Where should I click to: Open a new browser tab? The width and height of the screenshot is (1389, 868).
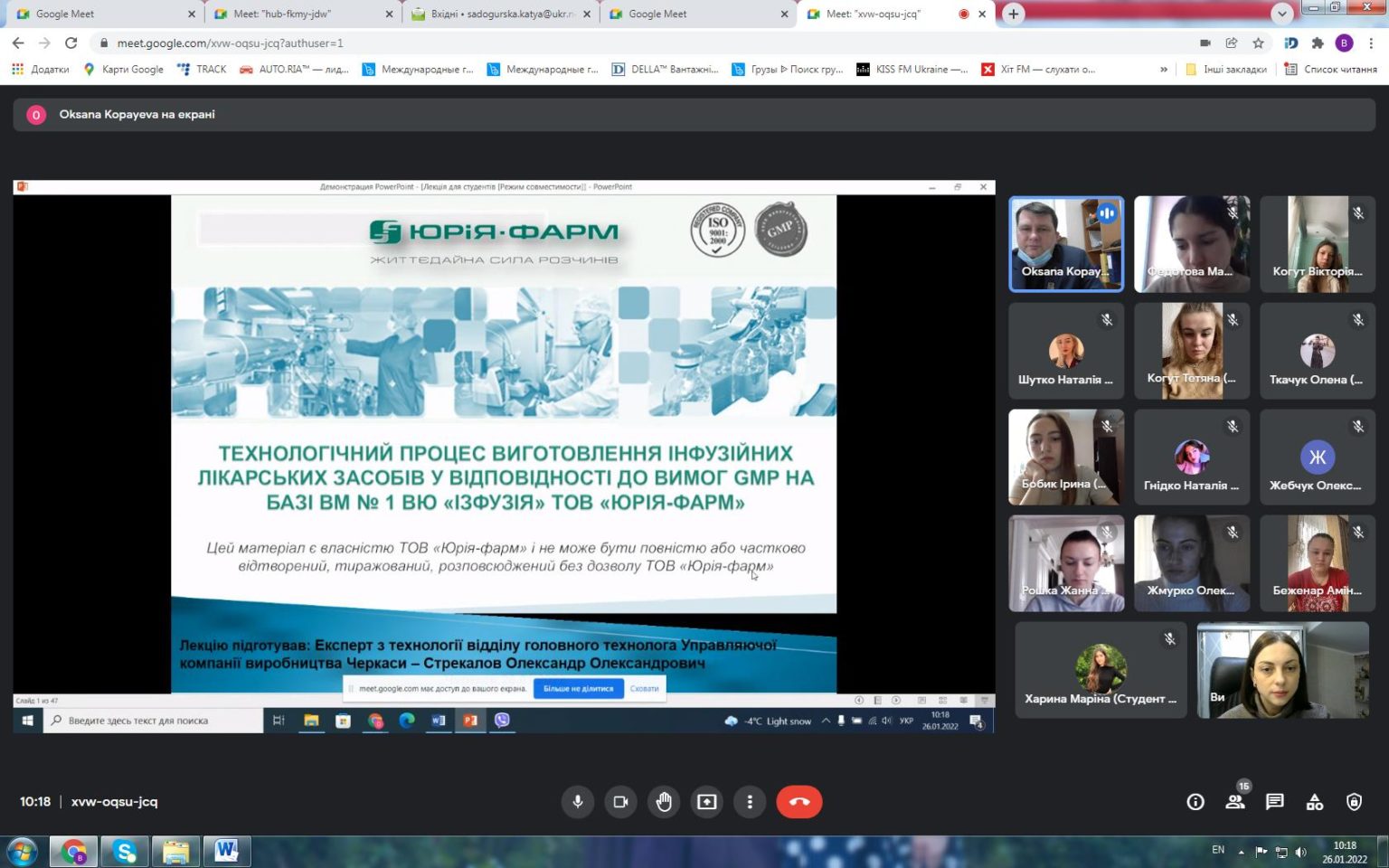1013,14
